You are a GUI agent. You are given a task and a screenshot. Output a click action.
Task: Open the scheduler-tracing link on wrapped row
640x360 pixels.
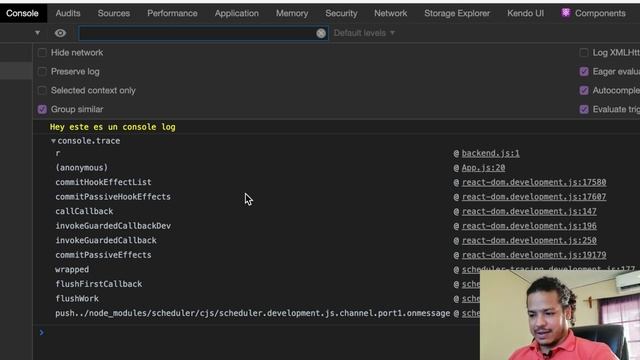[549, 269]
